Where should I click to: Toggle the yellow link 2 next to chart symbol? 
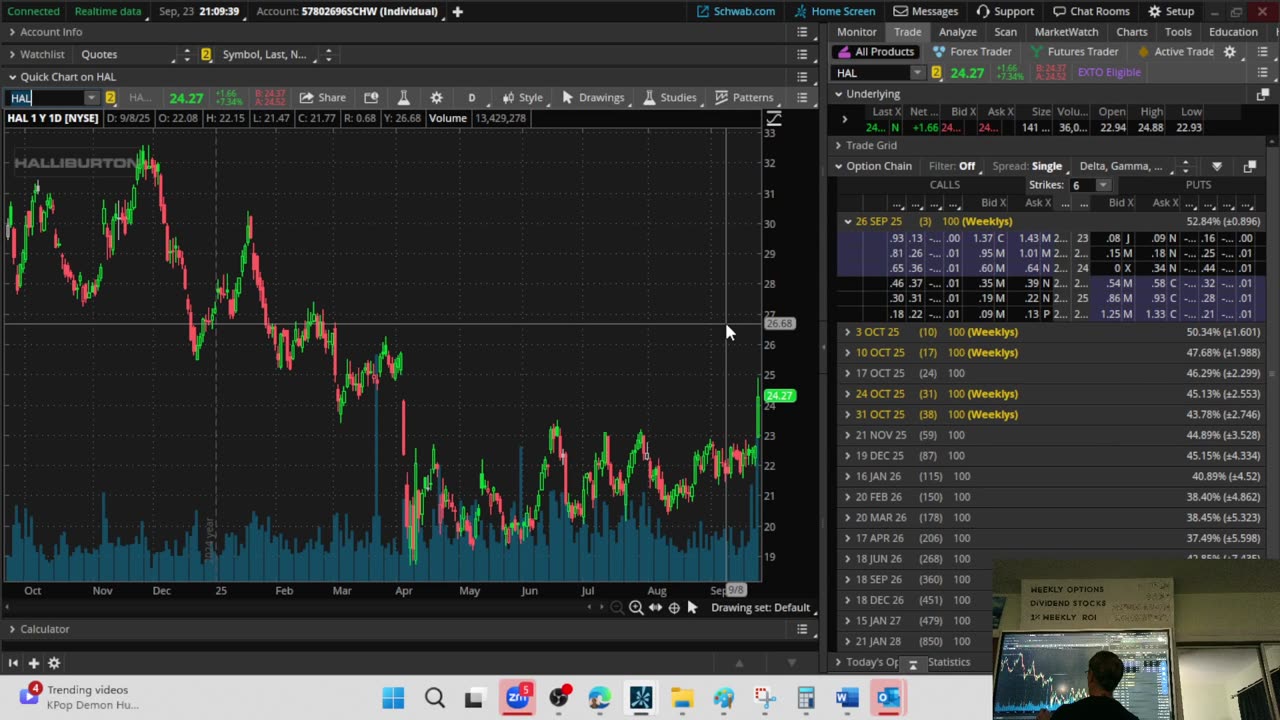110,98
